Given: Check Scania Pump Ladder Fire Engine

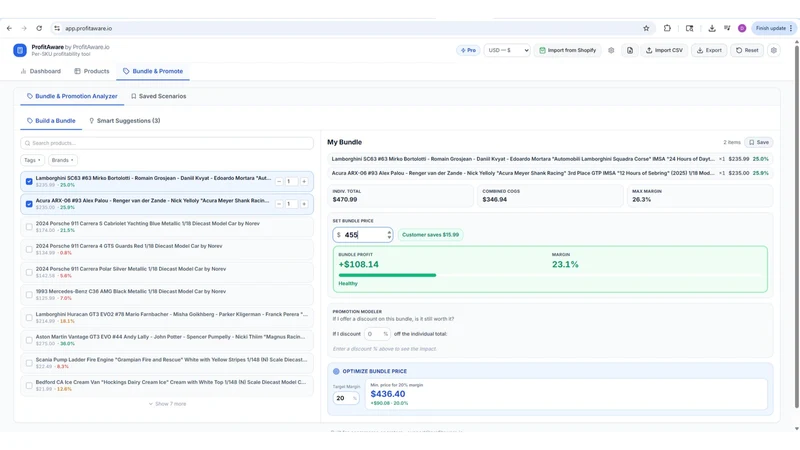Looking at the screenshot, I should [x=29, y=363].
